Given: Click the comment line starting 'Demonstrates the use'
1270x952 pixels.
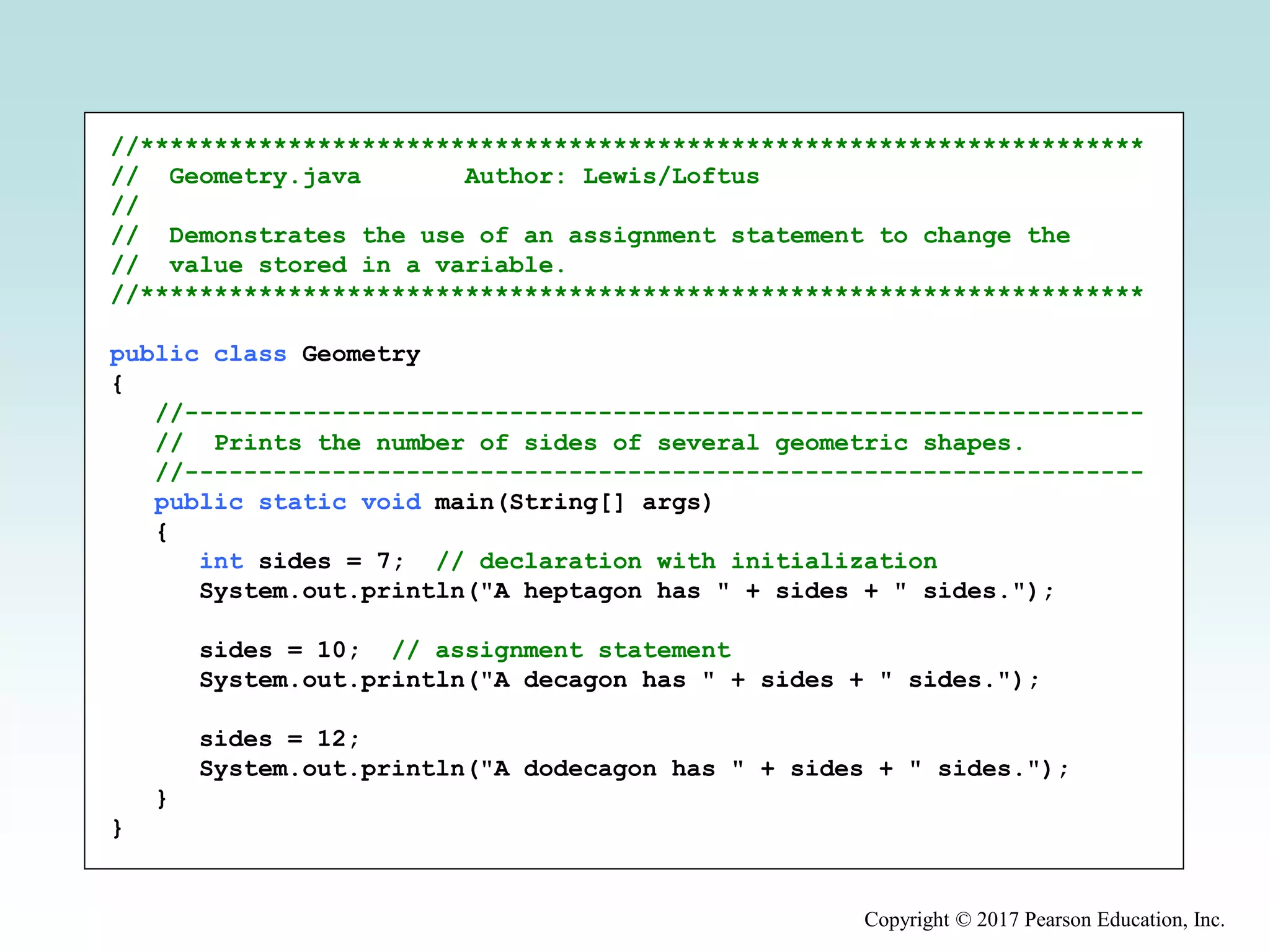Looking at the screenshot, I should 590,236.
